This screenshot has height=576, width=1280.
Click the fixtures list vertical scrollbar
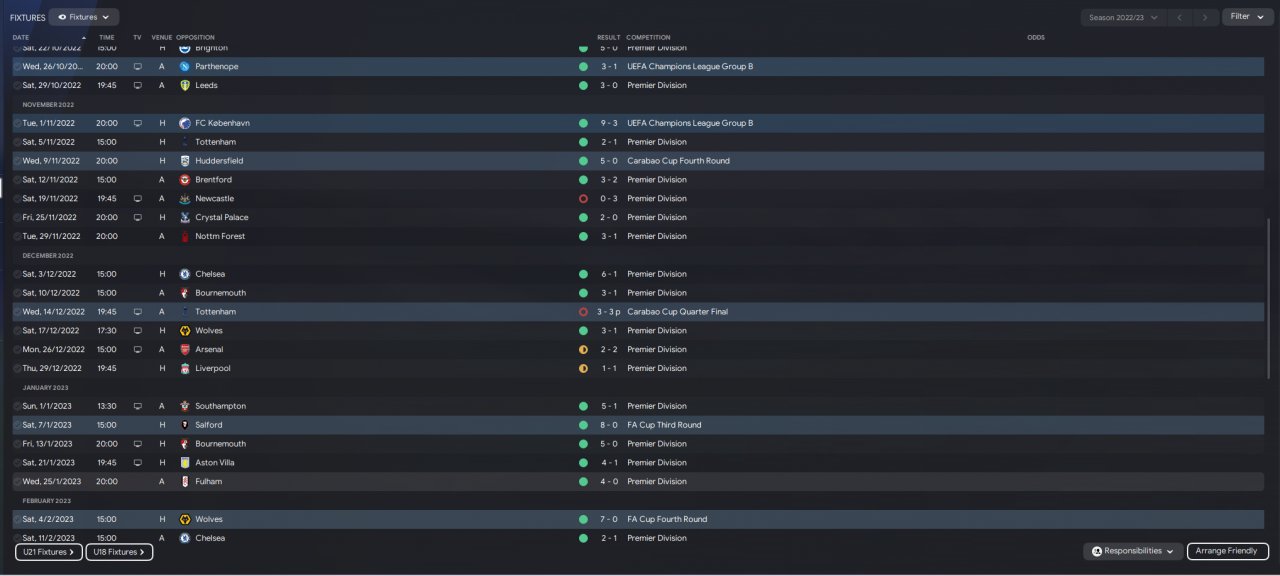click(1266, 300)
